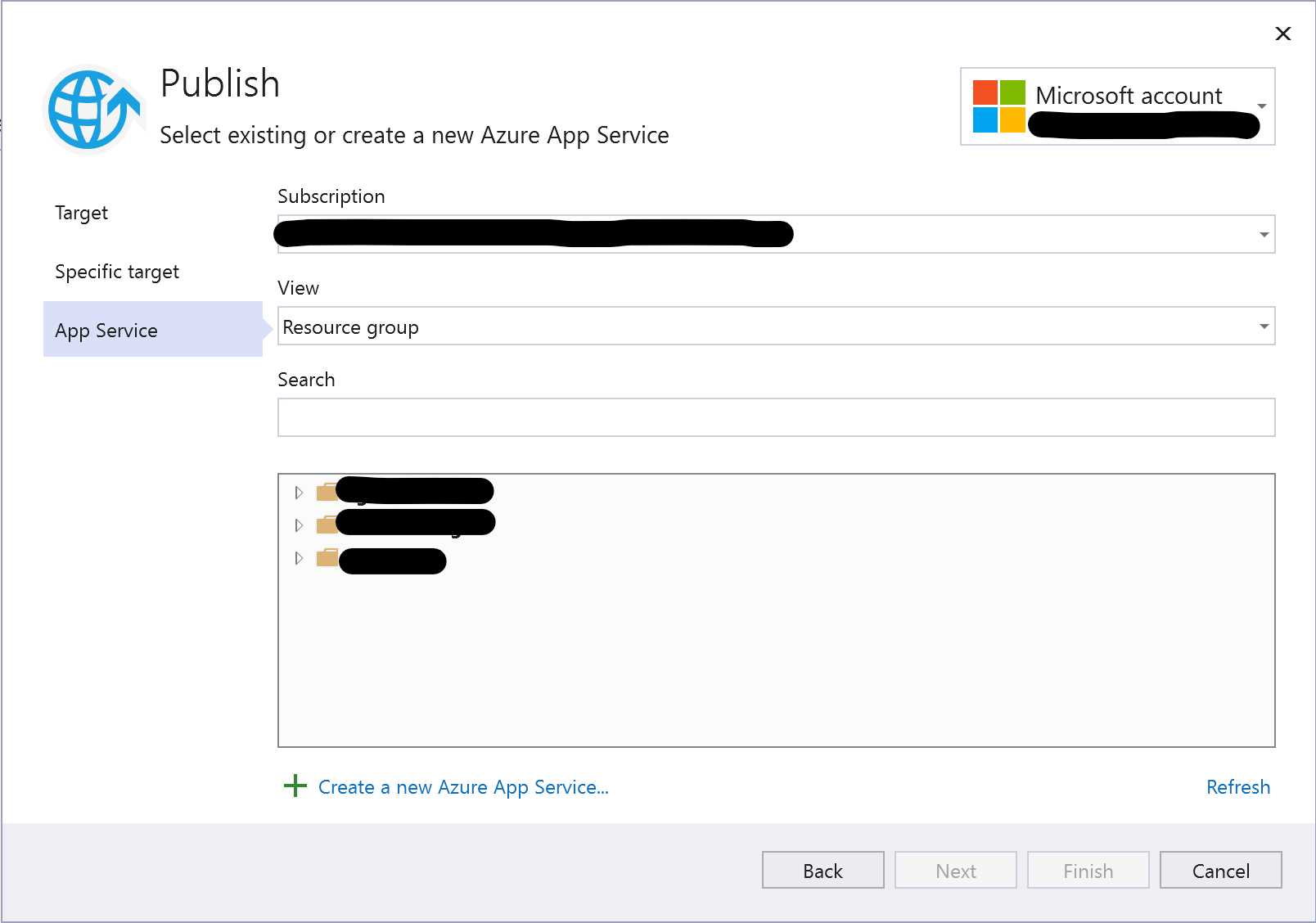Image resolution: width=1316 pixels, height=923 pixels.
Task: Click the folder icon of the first resource group
Action: [x=327, y=491]
